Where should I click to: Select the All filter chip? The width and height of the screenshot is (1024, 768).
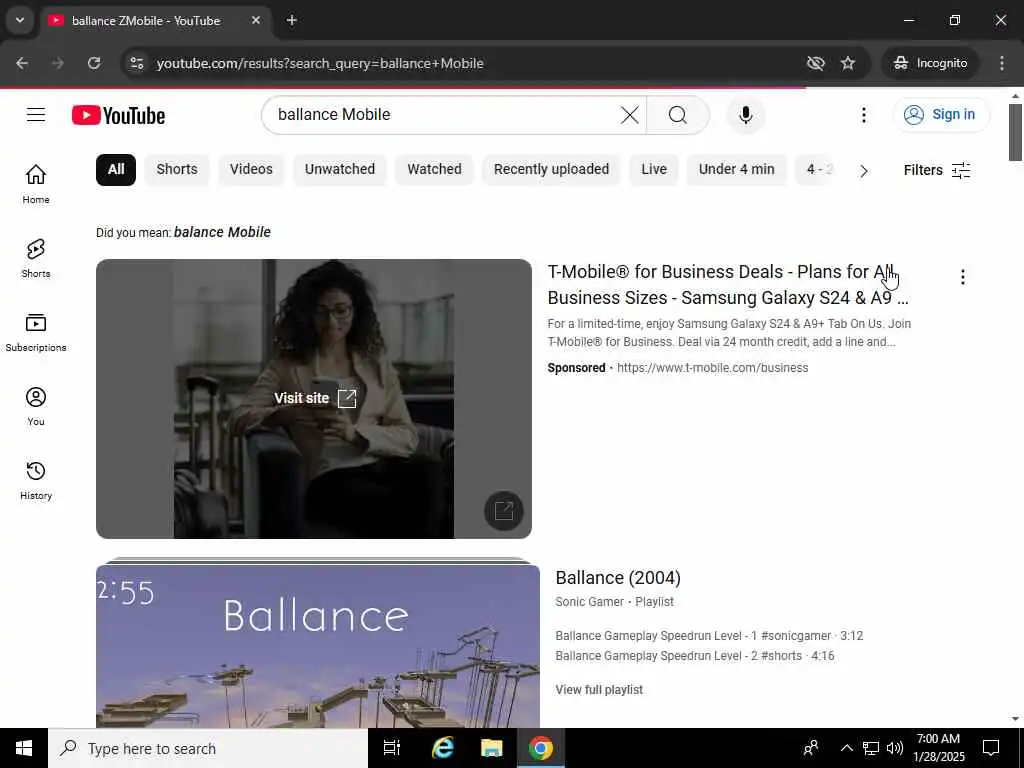click(116, 170)
